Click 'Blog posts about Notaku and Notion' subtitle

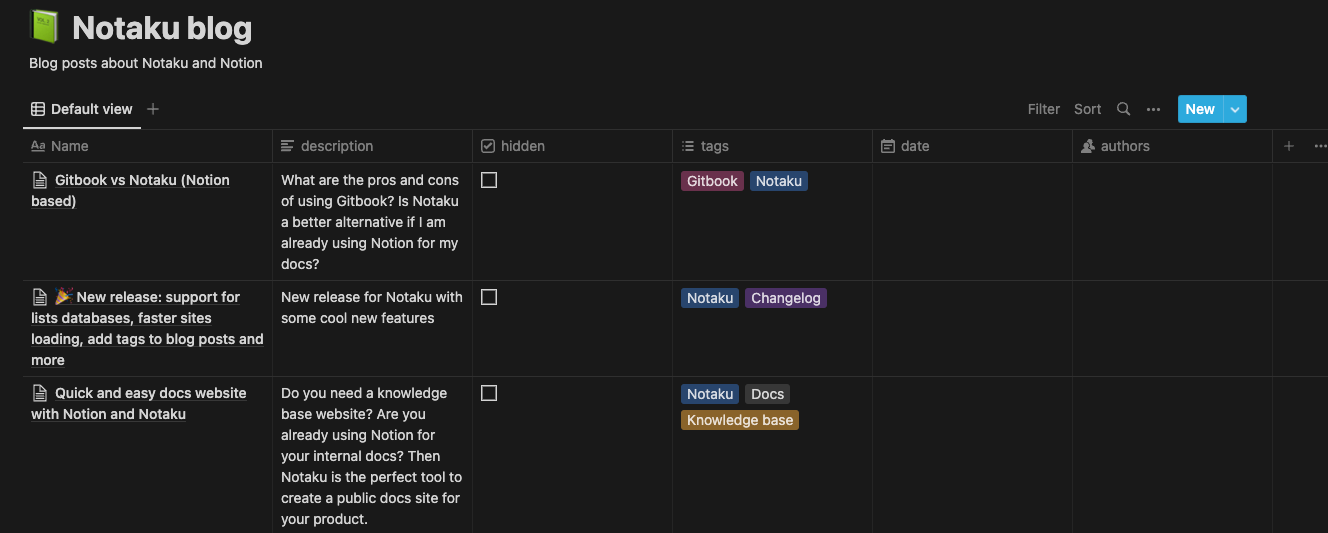click(146, 63)
